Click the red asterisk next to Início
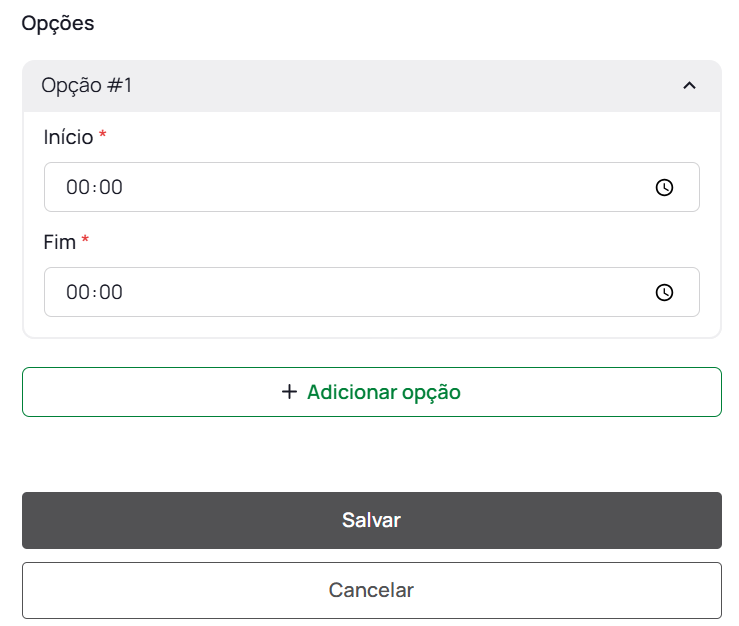 click(102, 136)
